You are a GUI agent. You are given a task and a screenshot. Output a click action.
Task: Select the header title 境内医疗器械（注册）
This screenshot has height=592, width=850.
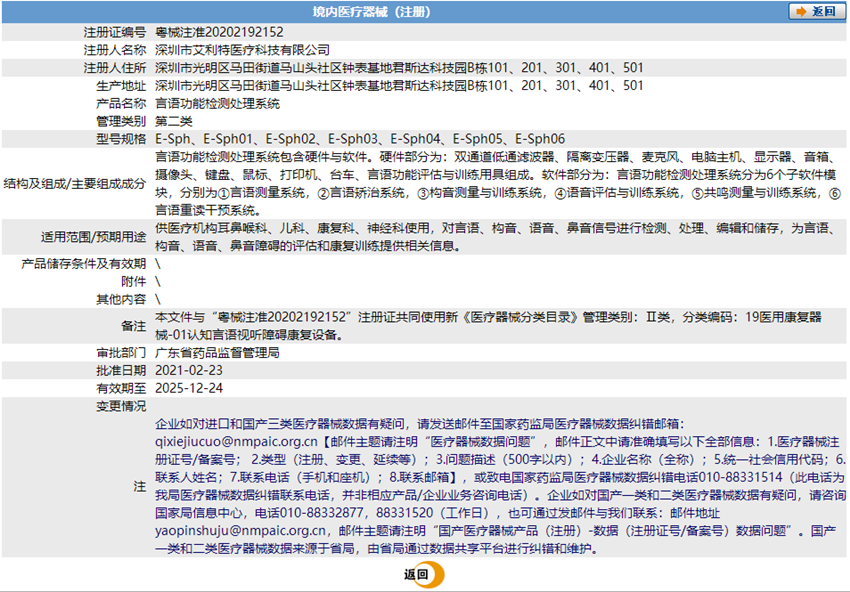coord(371,12)
